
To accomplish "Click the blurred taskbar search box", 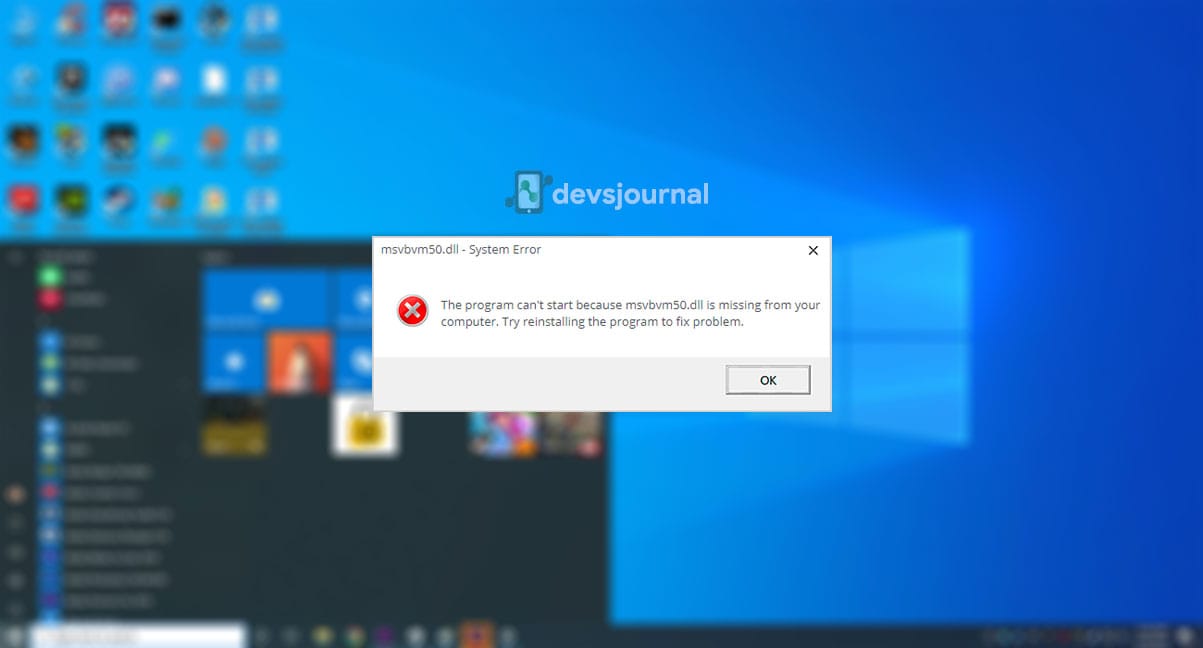I will pos(137,635).
